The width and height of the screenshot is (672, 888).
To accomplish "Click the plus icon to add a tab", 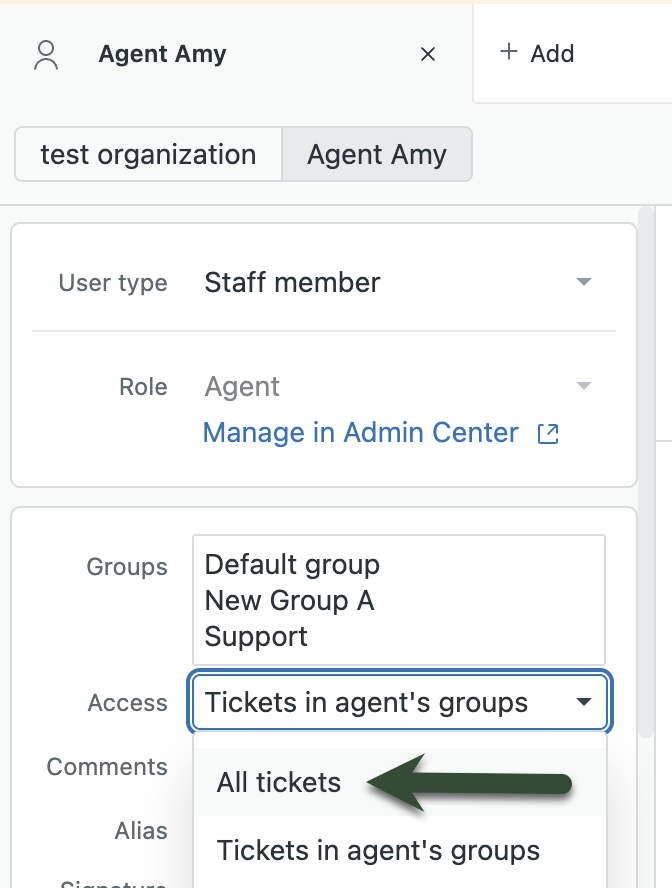I will tap(509, 52).
